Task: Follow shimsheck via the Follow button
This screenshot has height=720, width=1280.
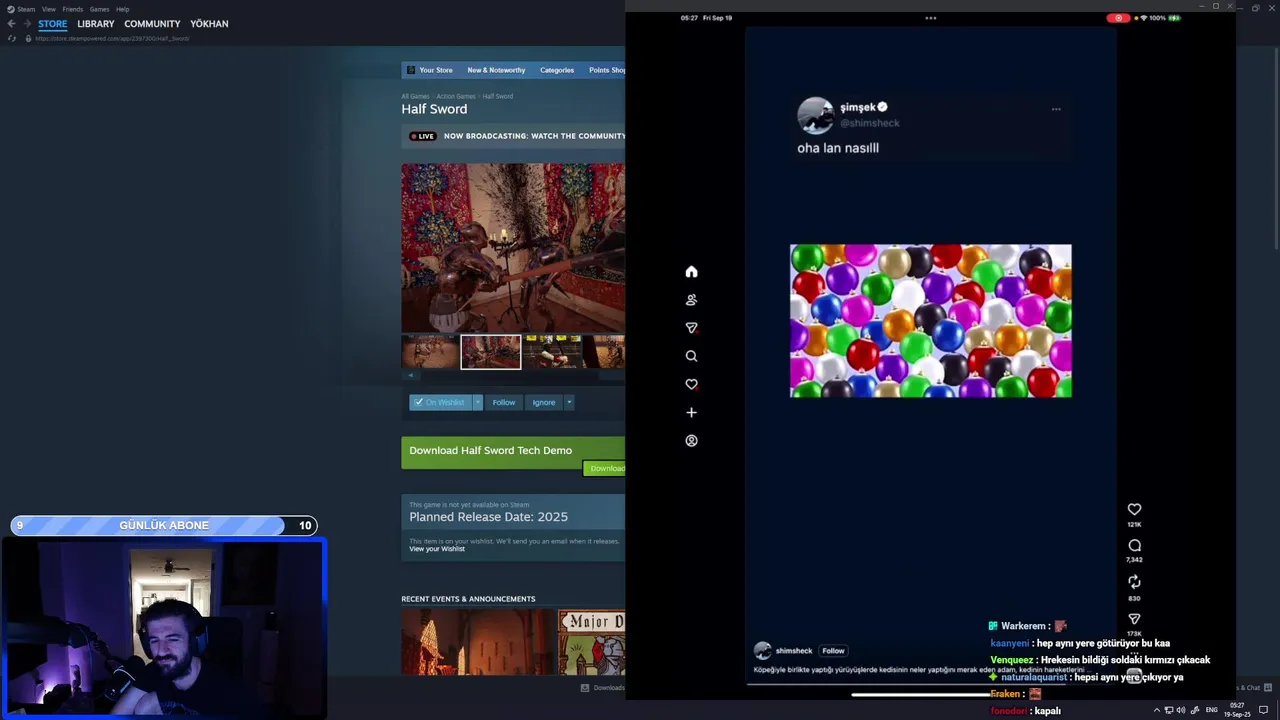Action: [833, 651]
